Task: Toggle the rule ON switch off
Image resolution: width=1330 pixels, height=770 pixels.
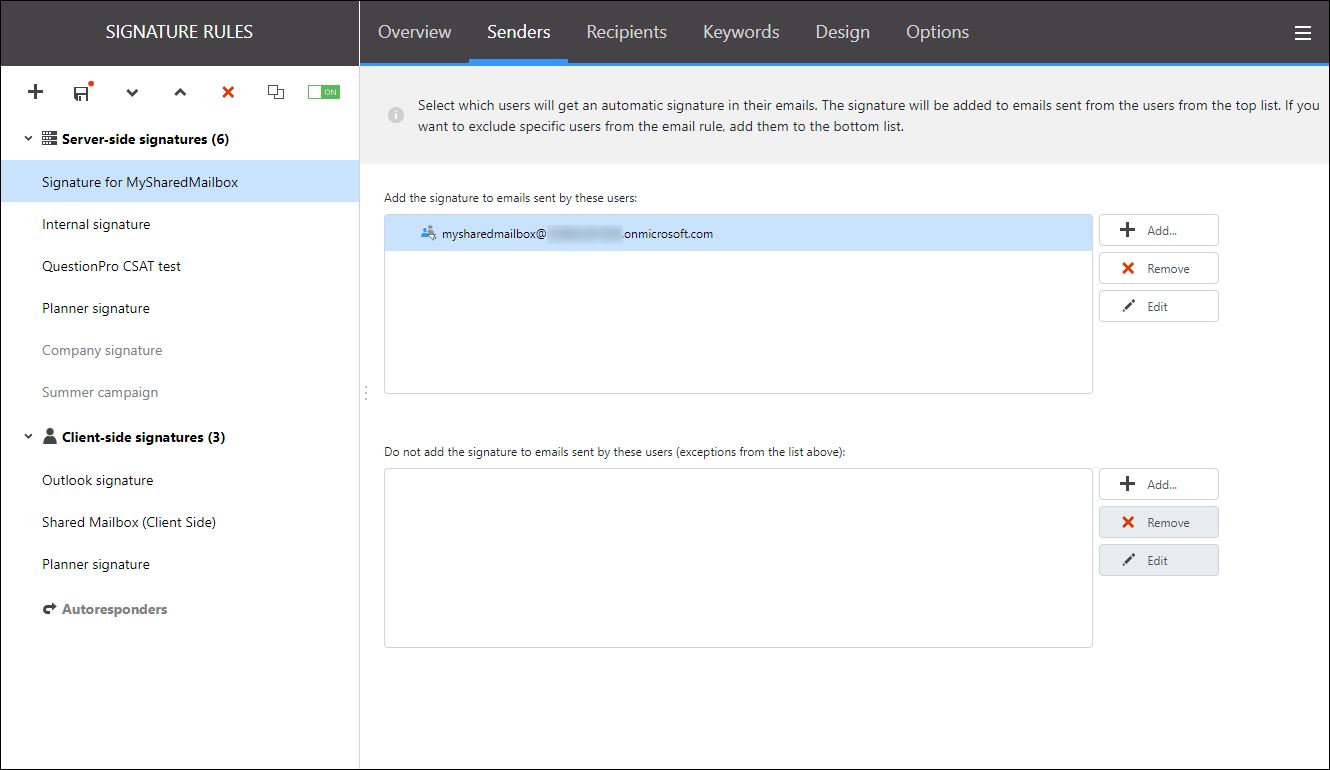Action: tap(323, 91)
